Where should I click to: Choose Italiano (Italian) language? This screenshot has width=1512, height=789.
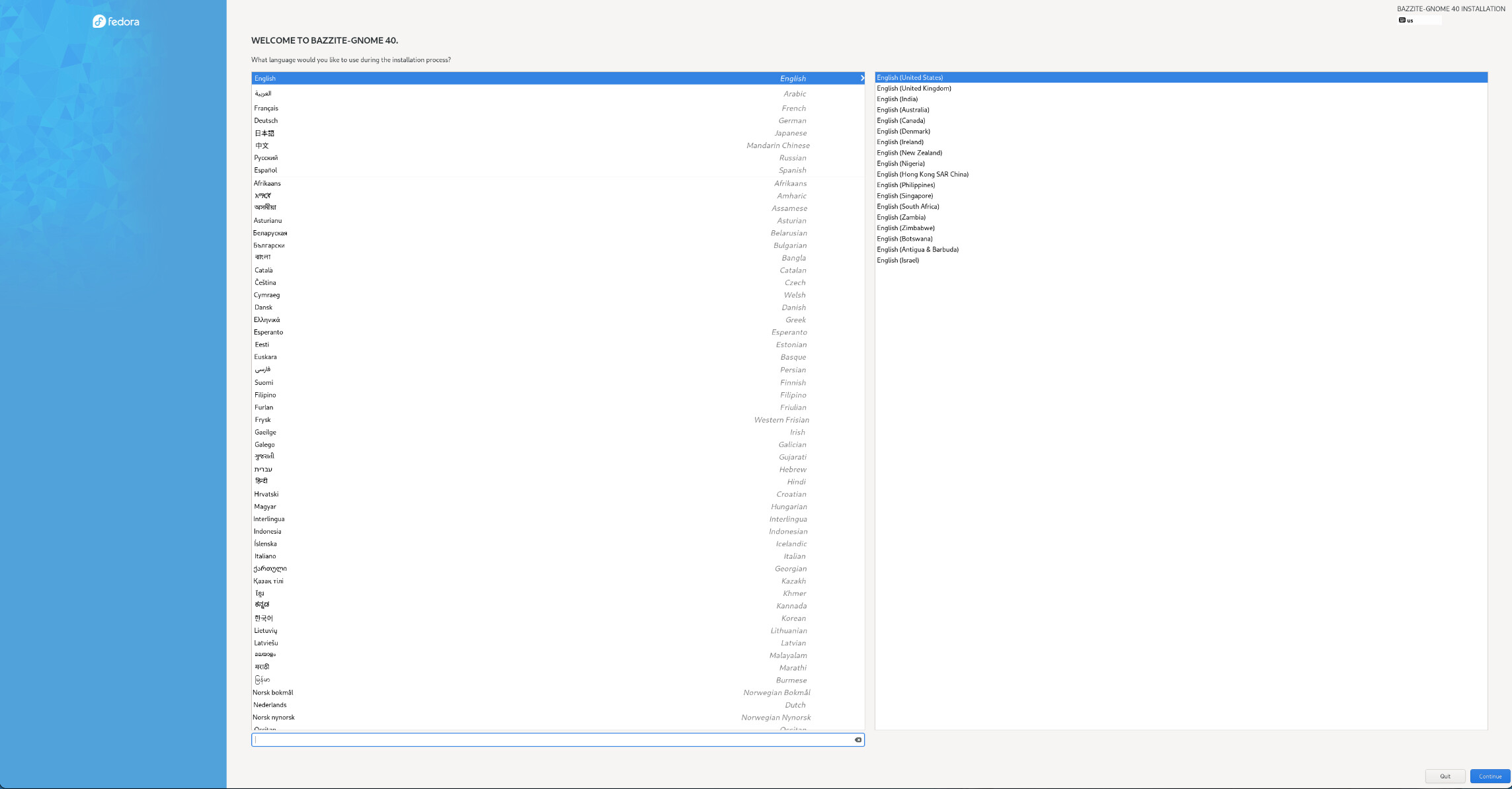pos(557,556)
